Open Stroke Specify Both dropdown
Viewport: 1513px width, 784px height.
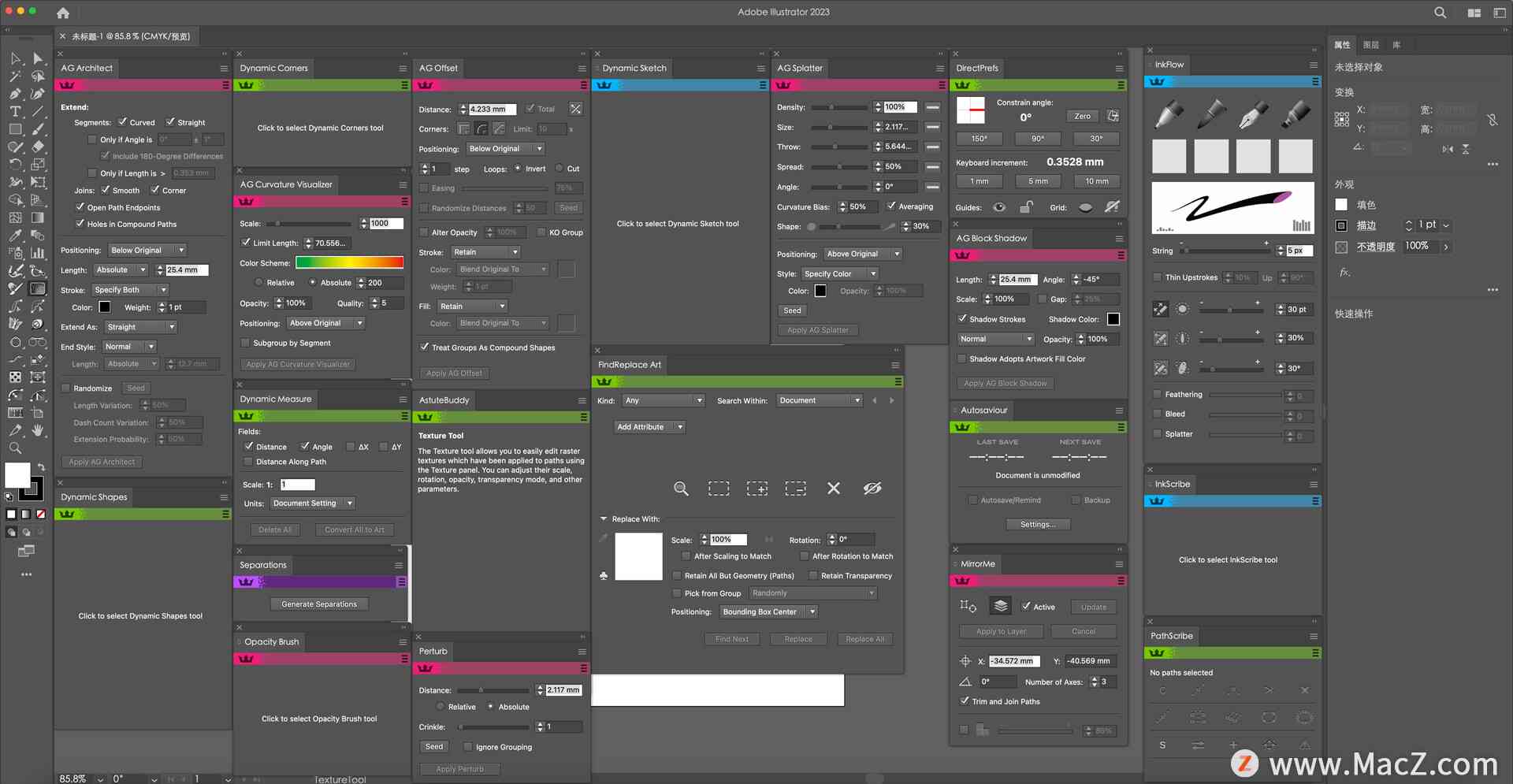pos(130,289)
